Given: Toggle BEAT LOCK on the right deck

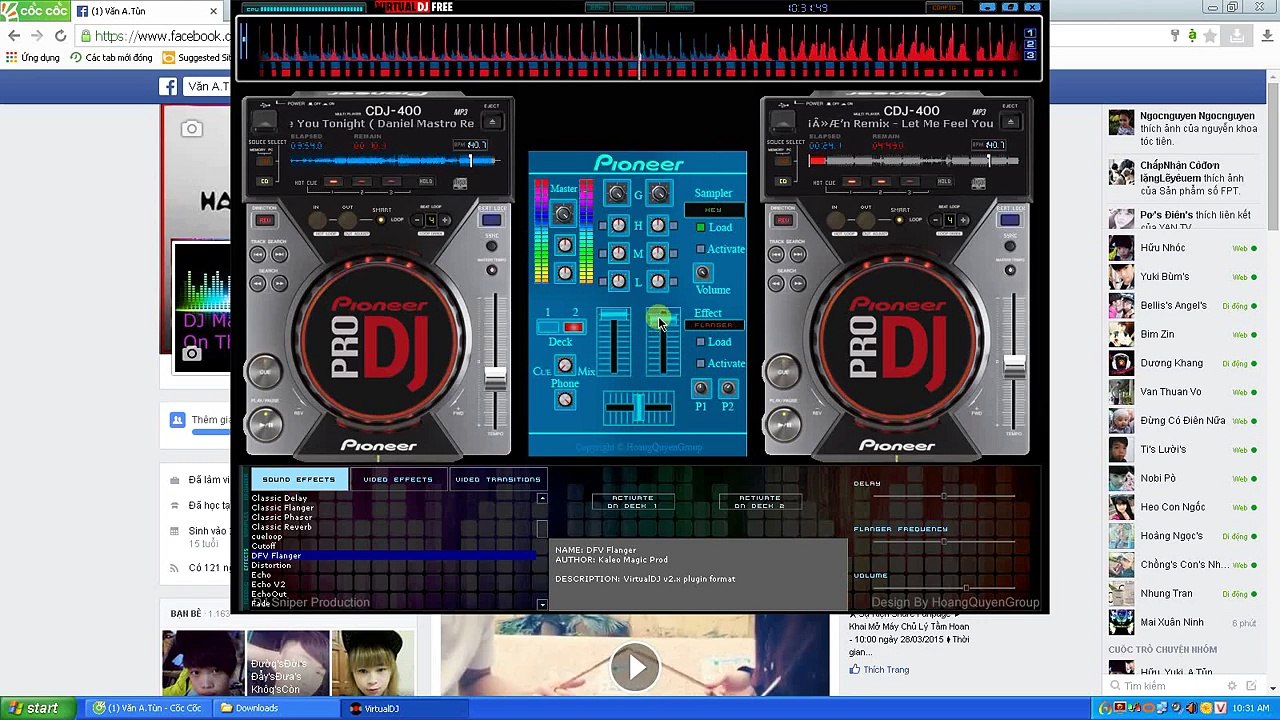Looking at the screenshot, I should point(1010,220).
